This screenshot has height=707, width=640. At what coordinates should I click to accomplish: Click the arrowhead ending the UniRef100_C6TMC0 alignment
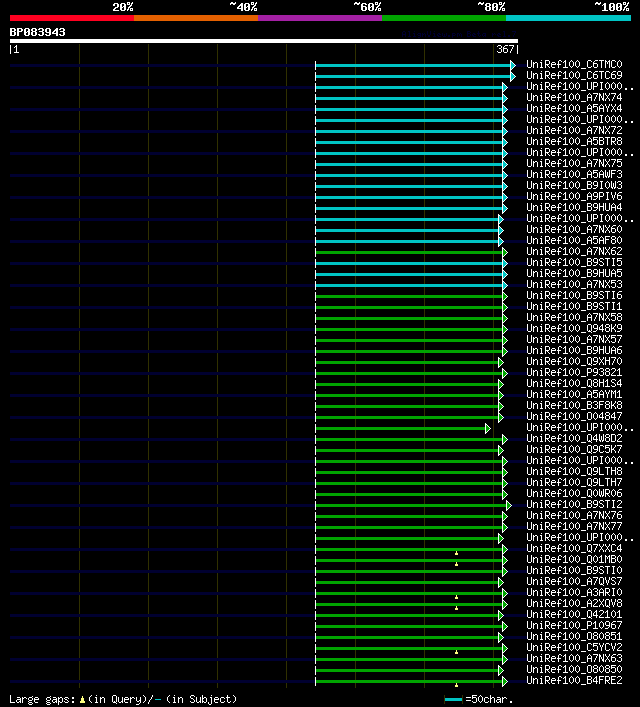[513, 65]
